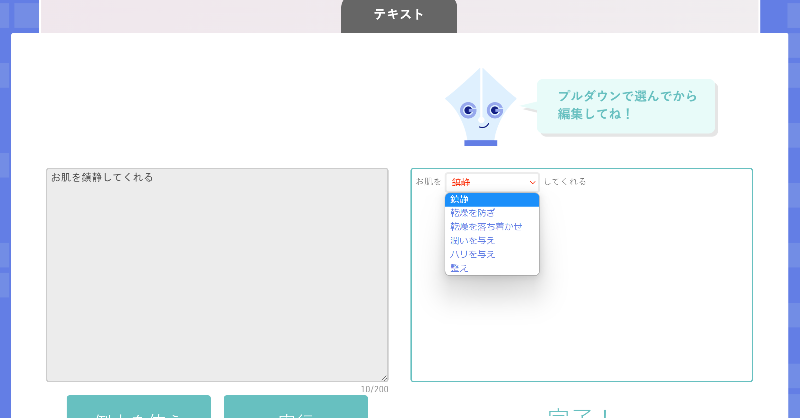Click the 例文を使う teal button
Viewport: 800px width, 418px height.
pos(139,407)
